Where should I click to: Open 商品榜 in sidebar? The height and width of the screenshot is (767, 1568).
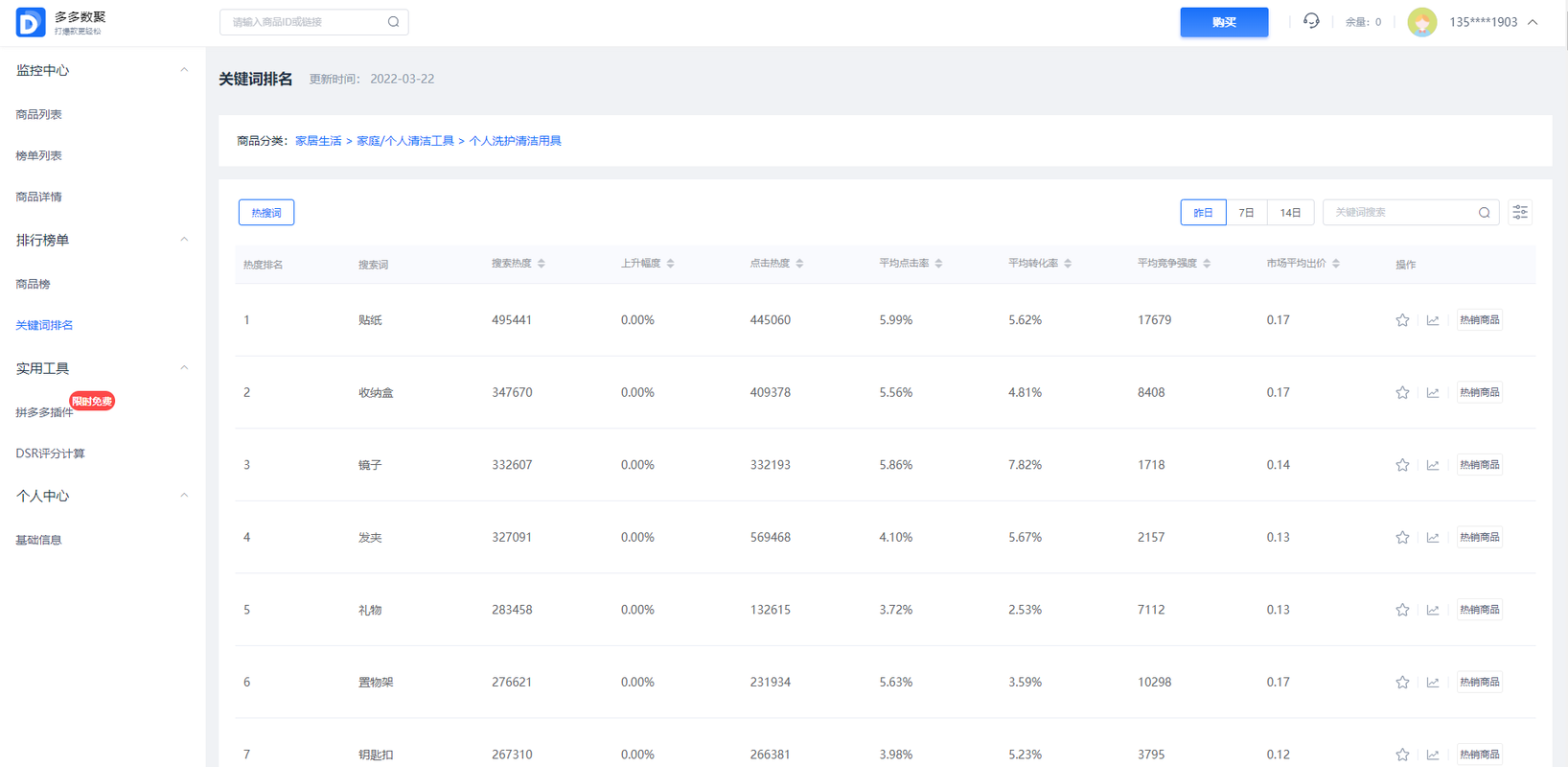pos(34,284)
